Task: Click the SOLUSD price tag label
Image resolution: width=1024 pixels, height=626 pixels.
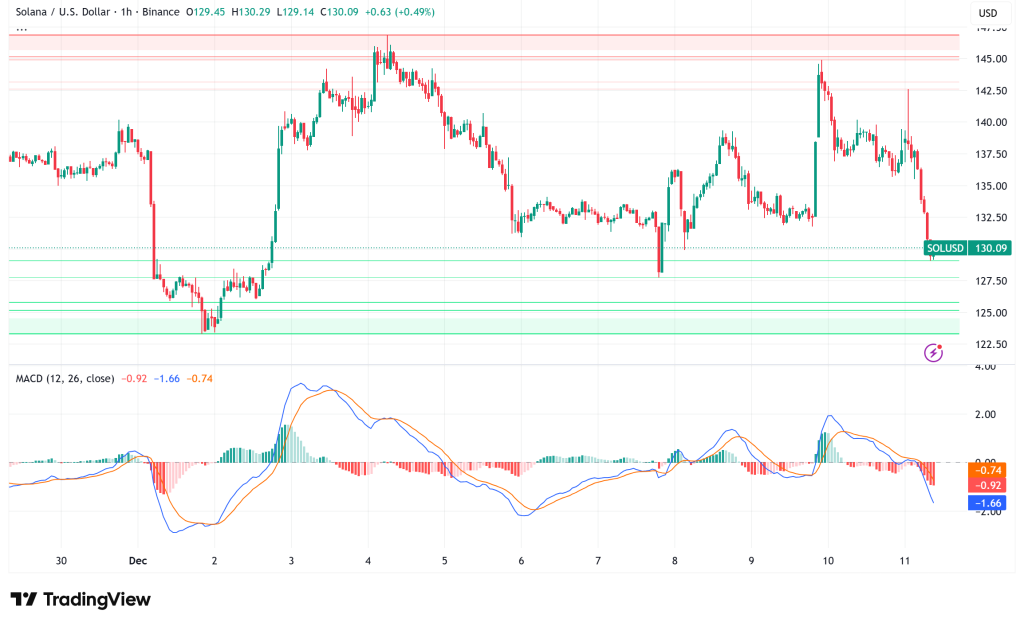Action: tap(945, 248)
